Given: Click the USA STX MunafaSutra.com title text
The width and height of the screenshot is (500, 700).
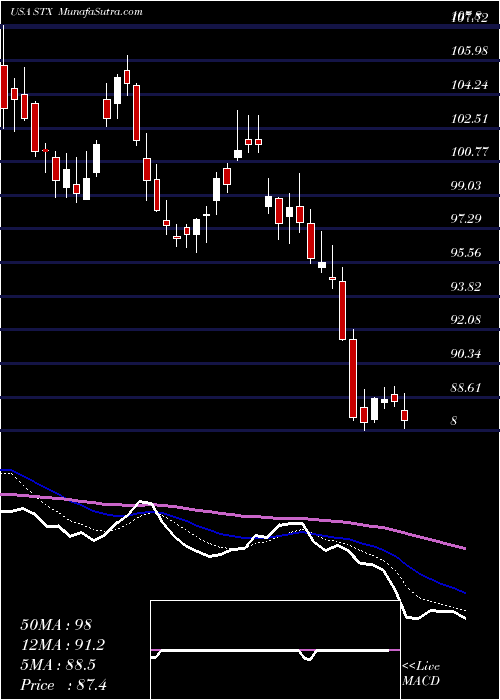Looking at the screenshot, I should point(77,12).
